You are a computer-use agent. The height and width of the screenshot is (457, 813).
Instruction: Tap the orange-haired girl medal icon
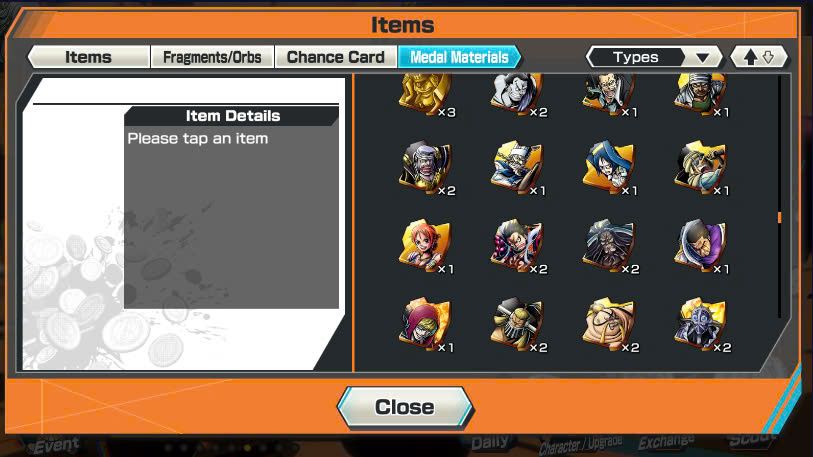(426, 246)
